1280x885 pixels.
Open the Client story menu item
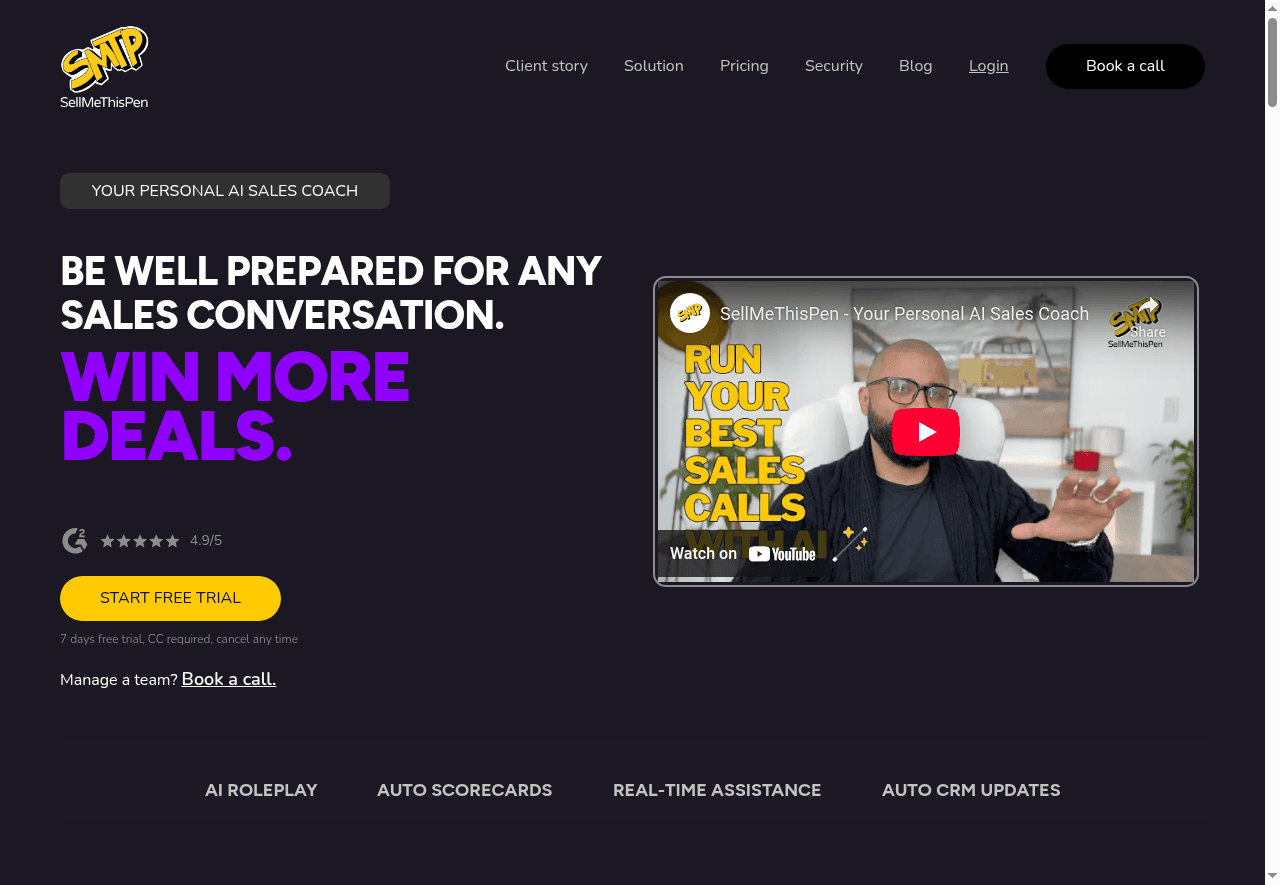(x=546, y=66)
